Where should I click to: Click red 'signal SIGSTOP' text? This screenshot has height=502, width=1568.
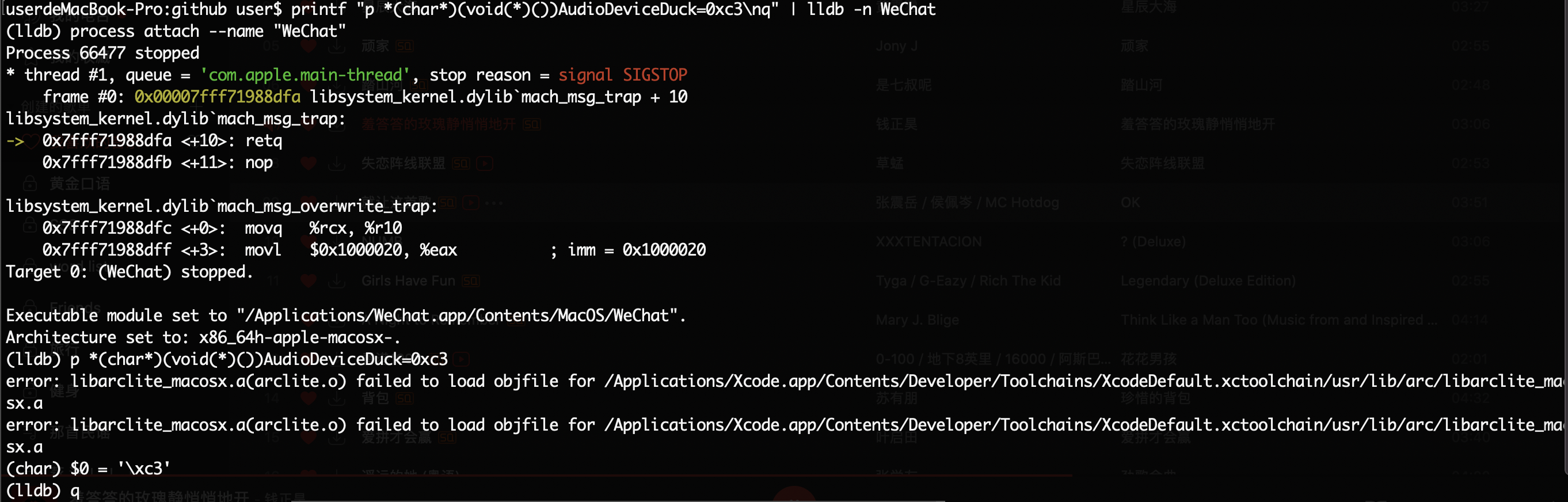point(623,75)
